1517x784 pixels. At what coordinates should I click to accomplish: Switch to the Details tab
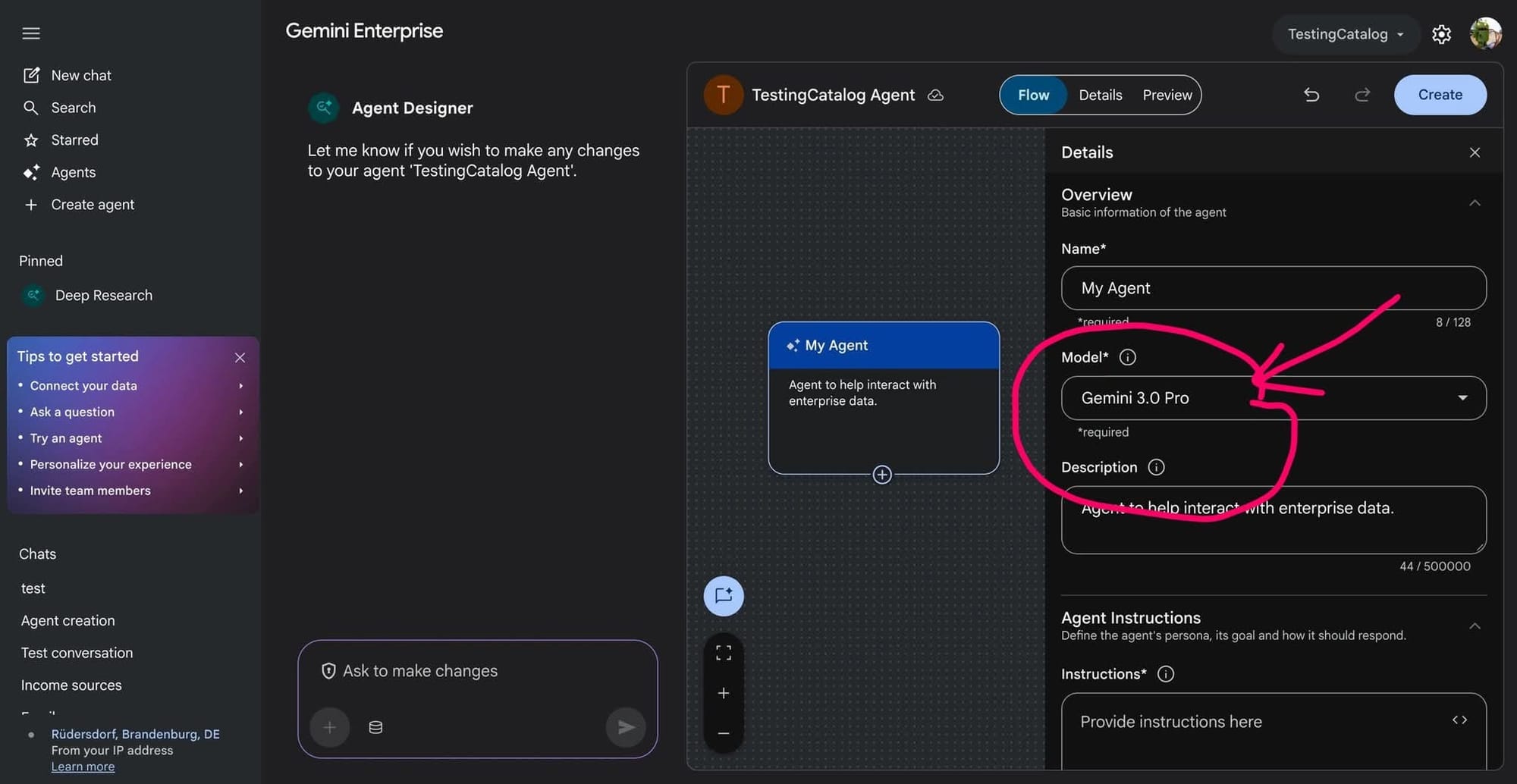coord(1100,95)
